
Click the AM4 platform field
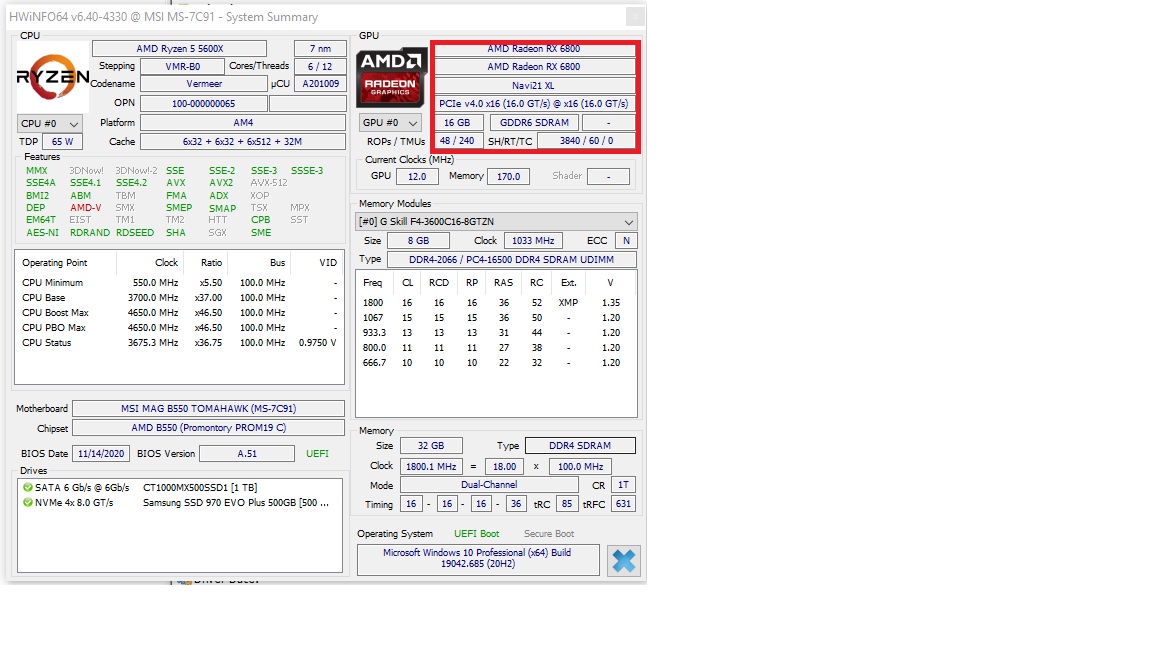243,123
